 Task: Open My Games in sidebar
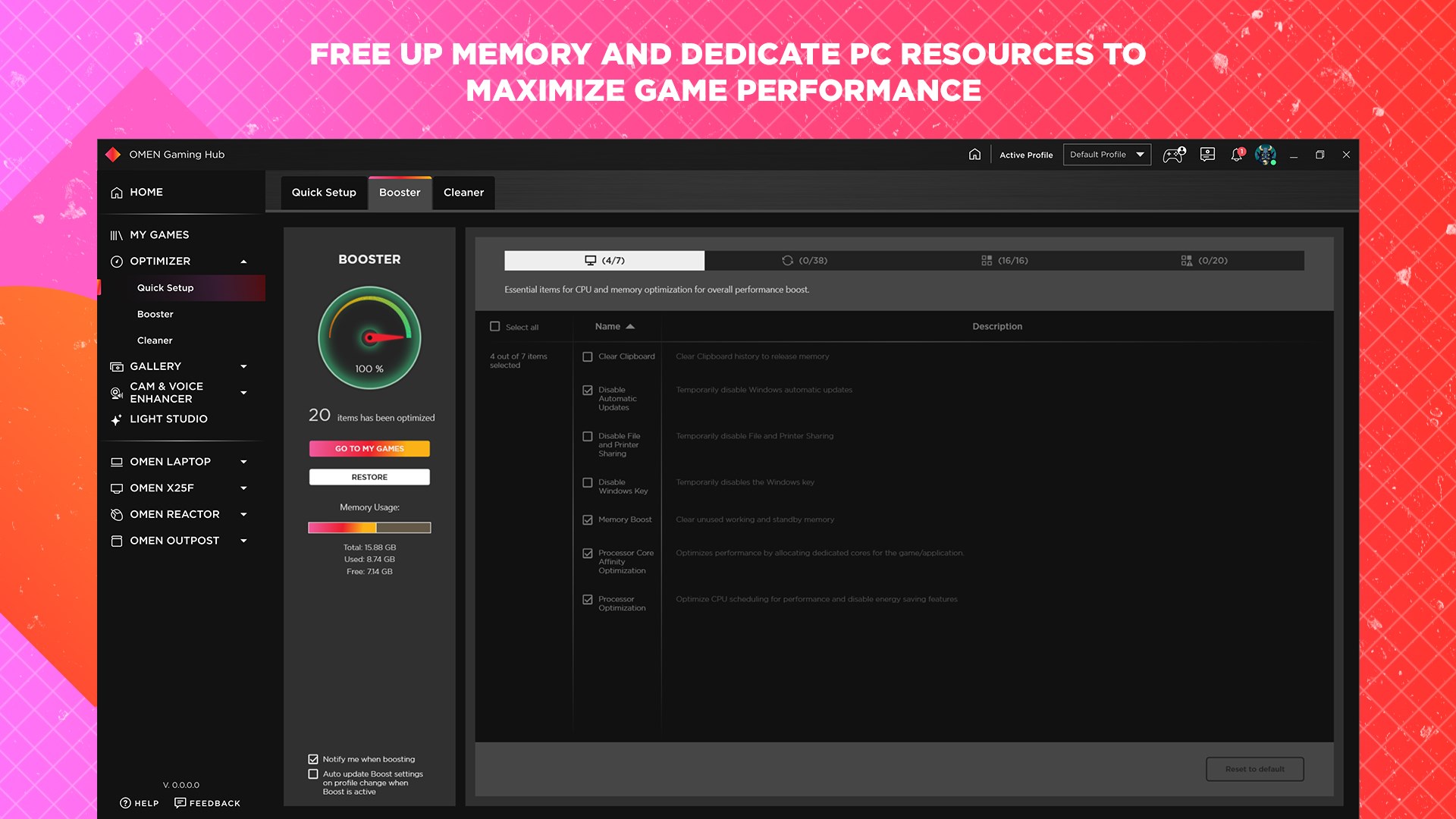(159, 235)
